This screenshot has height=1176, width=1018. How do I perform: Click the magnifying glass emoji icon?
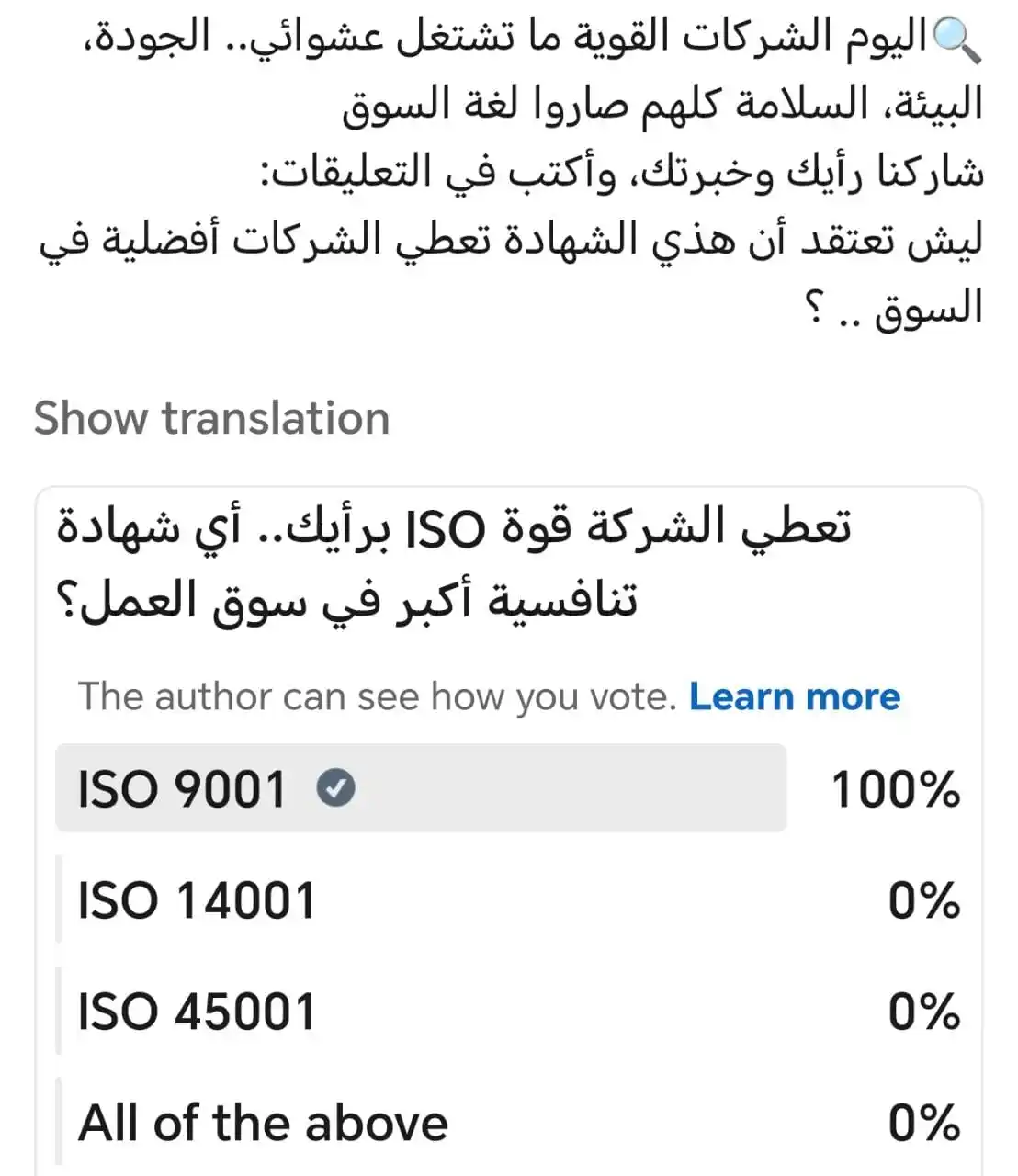click(x=957, y=40)
